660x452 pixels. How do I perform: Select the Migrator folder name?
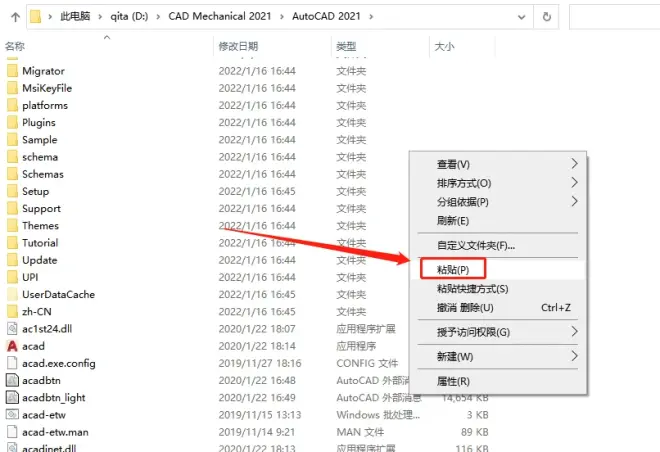point(43,71)
